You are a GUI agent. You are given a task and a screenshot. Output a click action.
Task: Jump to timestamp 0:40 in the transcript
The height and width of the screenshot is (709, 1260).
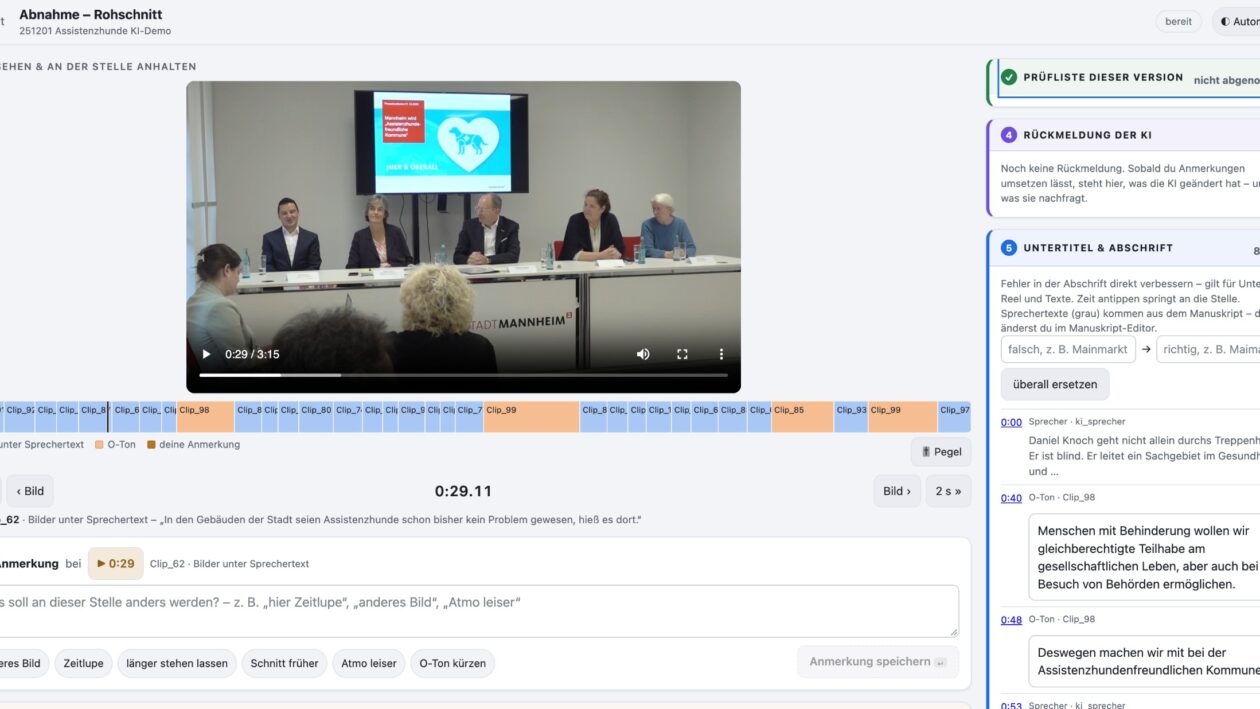click(x=1011, y=498)
